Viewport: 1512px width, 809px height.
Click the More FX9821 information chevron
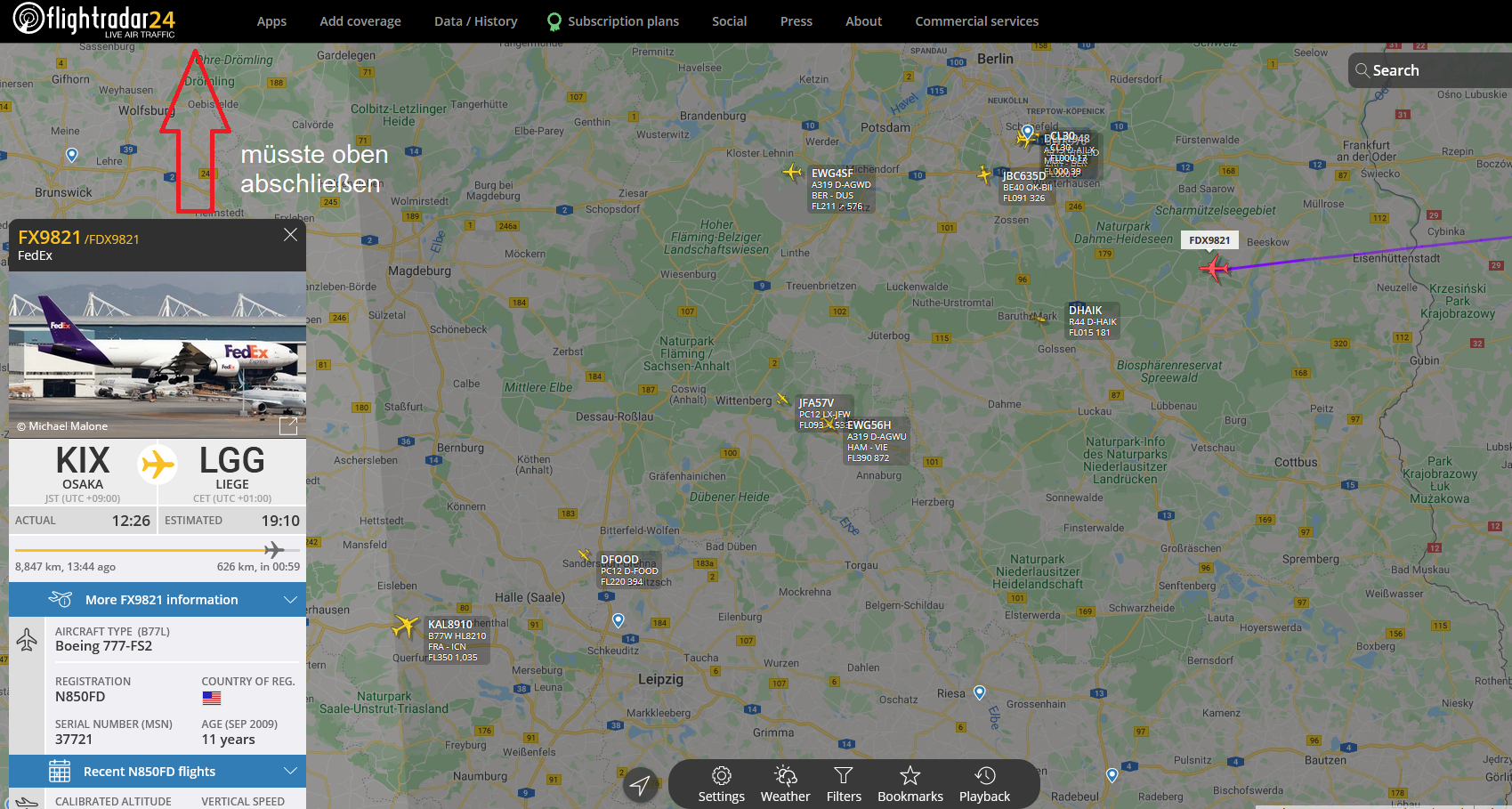[x=290, y=600]
